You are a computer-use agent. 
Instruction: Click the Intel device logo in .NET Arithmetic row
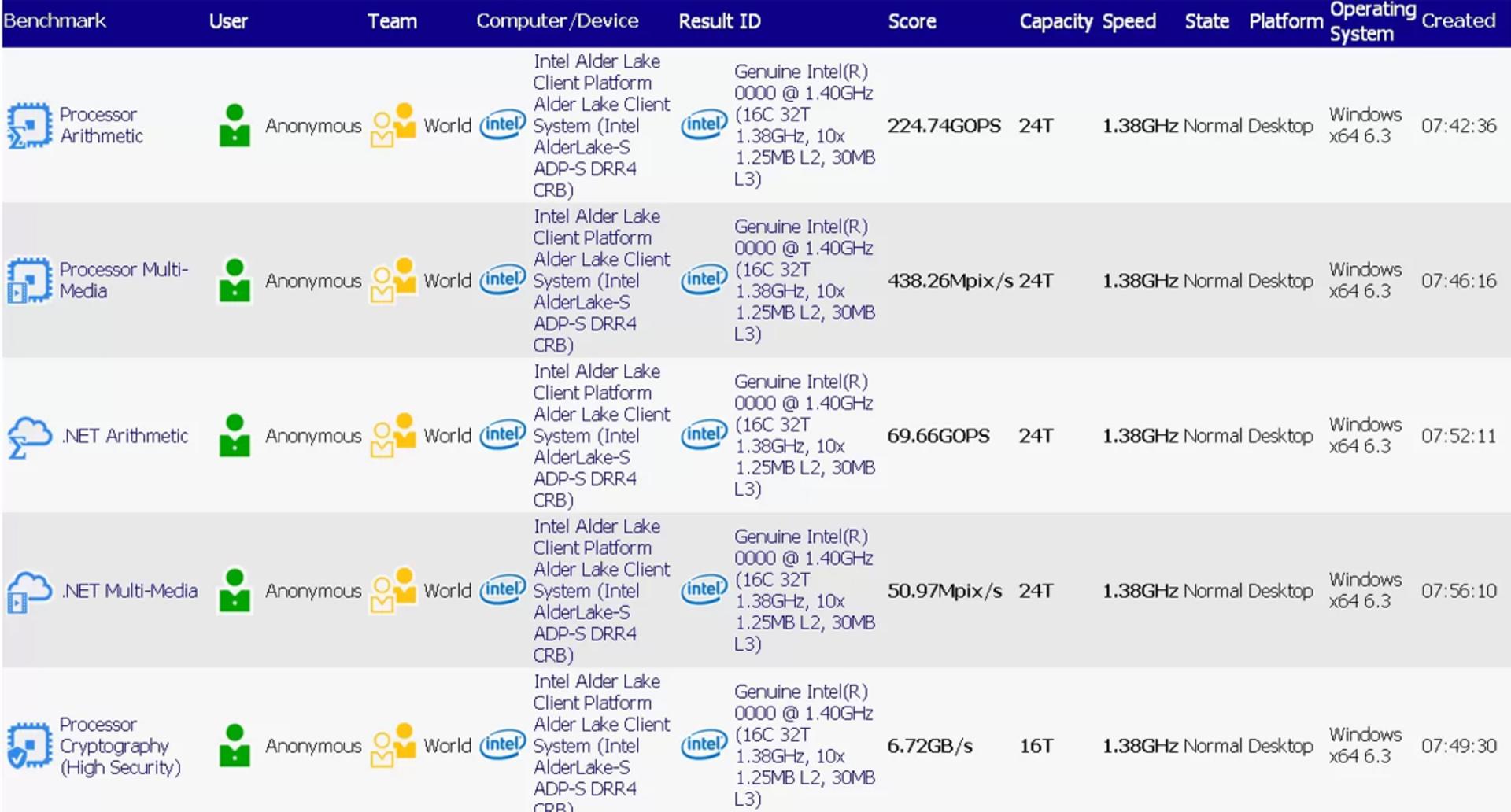pyautogui.click(x=503, y=434)
